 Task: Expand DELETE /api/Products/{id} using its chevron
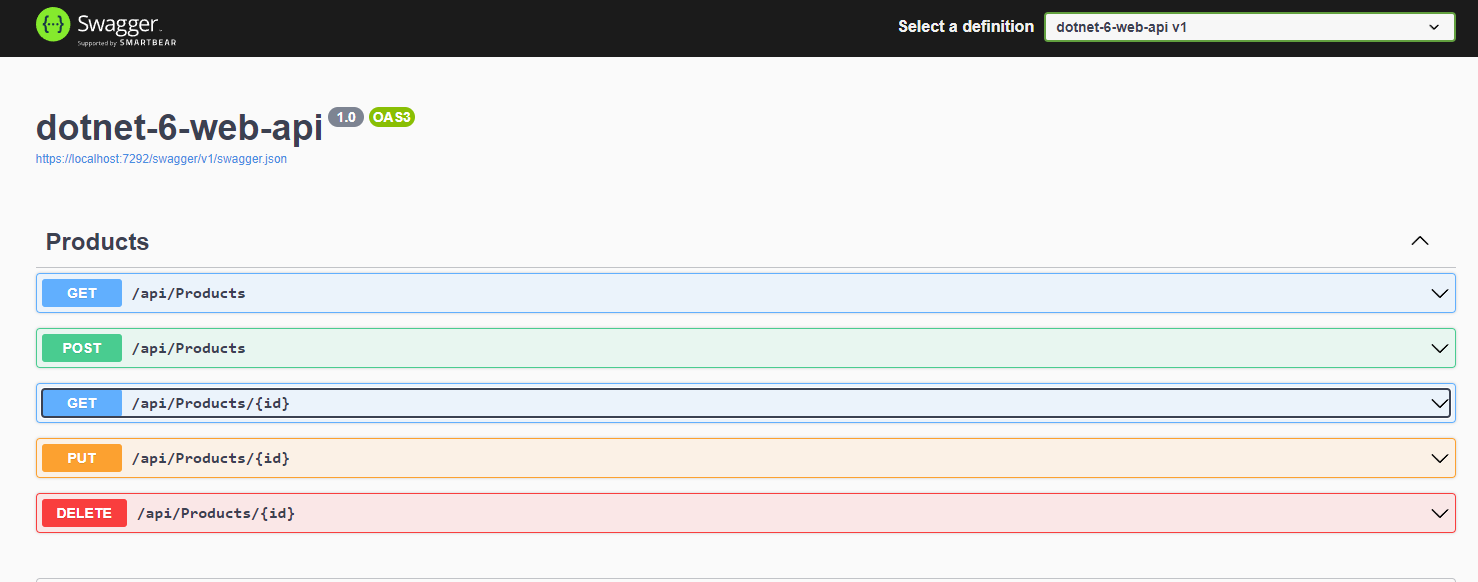click(x=1440, y=513)
